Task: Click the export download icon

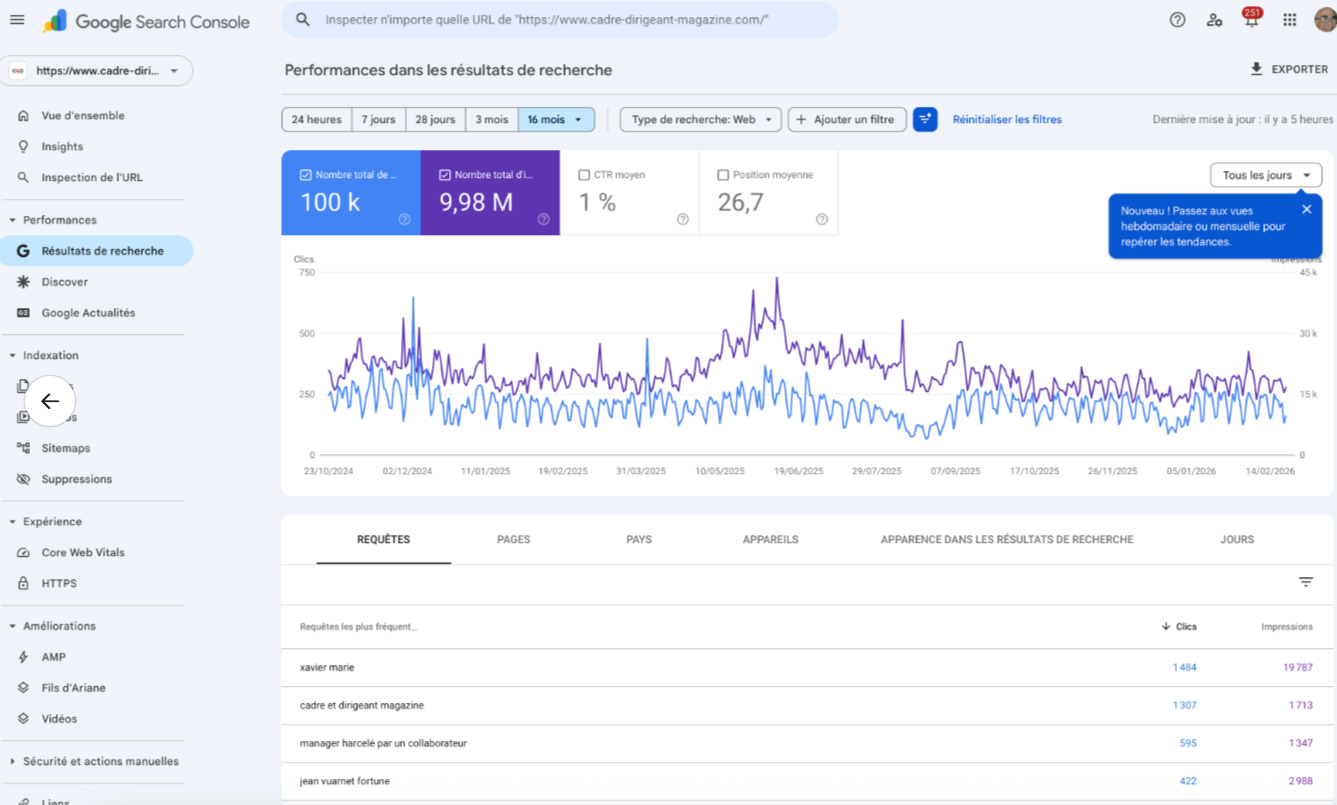Action: point(1257,69)
